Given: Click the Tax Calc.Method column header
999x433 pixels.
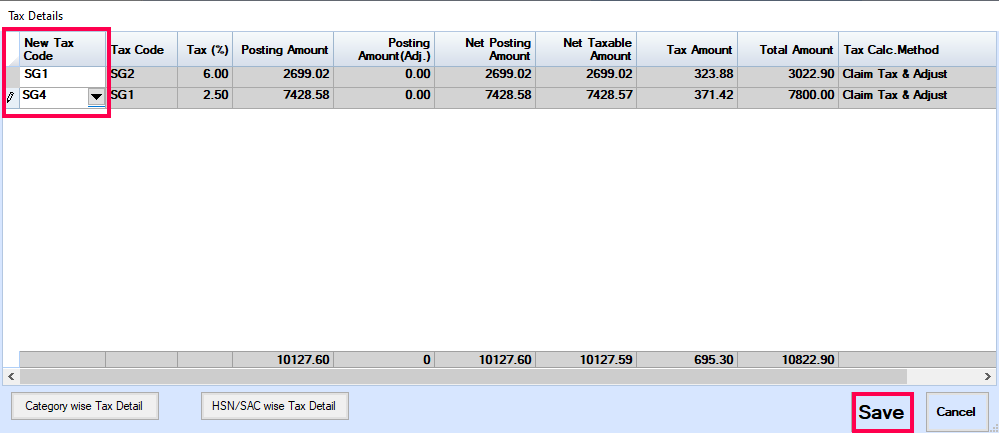Looking at the screenshot, I should [x=918, y=49].
